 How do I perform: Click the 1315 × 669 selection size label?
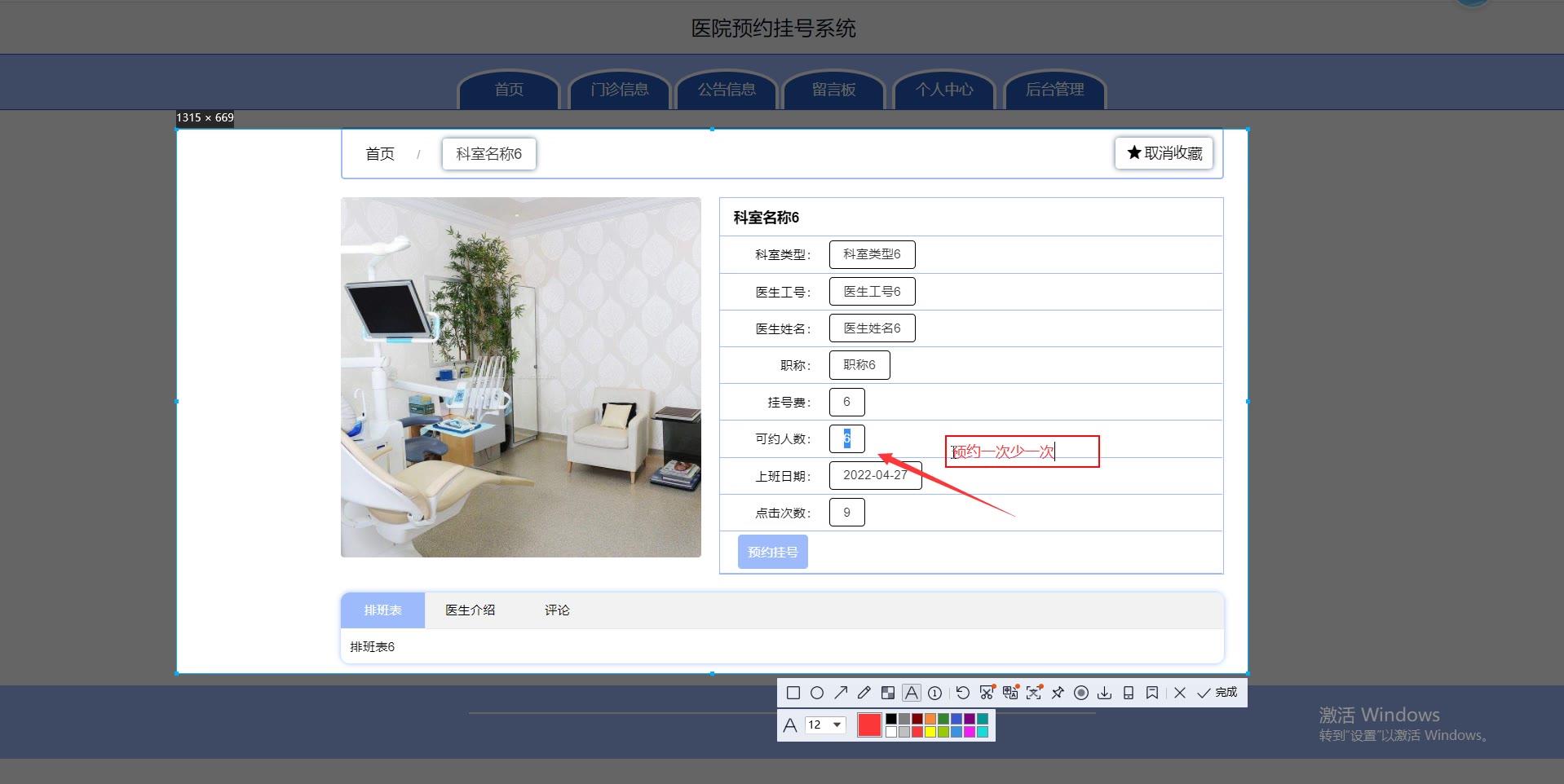205,117
